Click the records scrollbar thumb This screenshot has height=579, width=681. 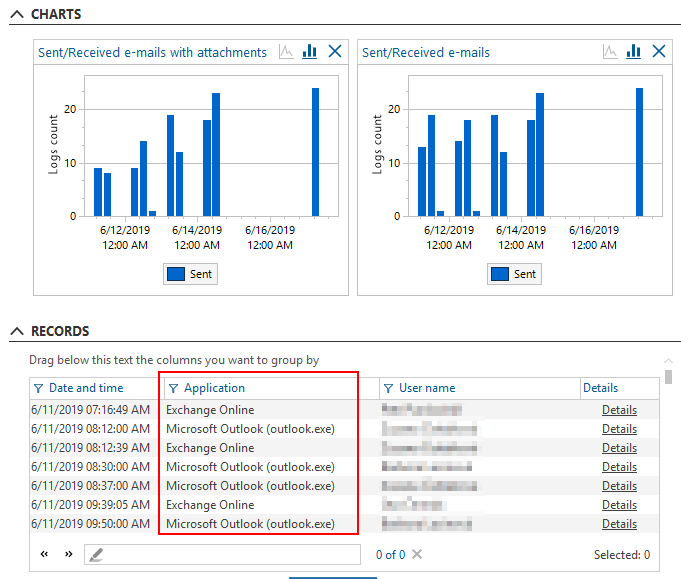point(668,377)
